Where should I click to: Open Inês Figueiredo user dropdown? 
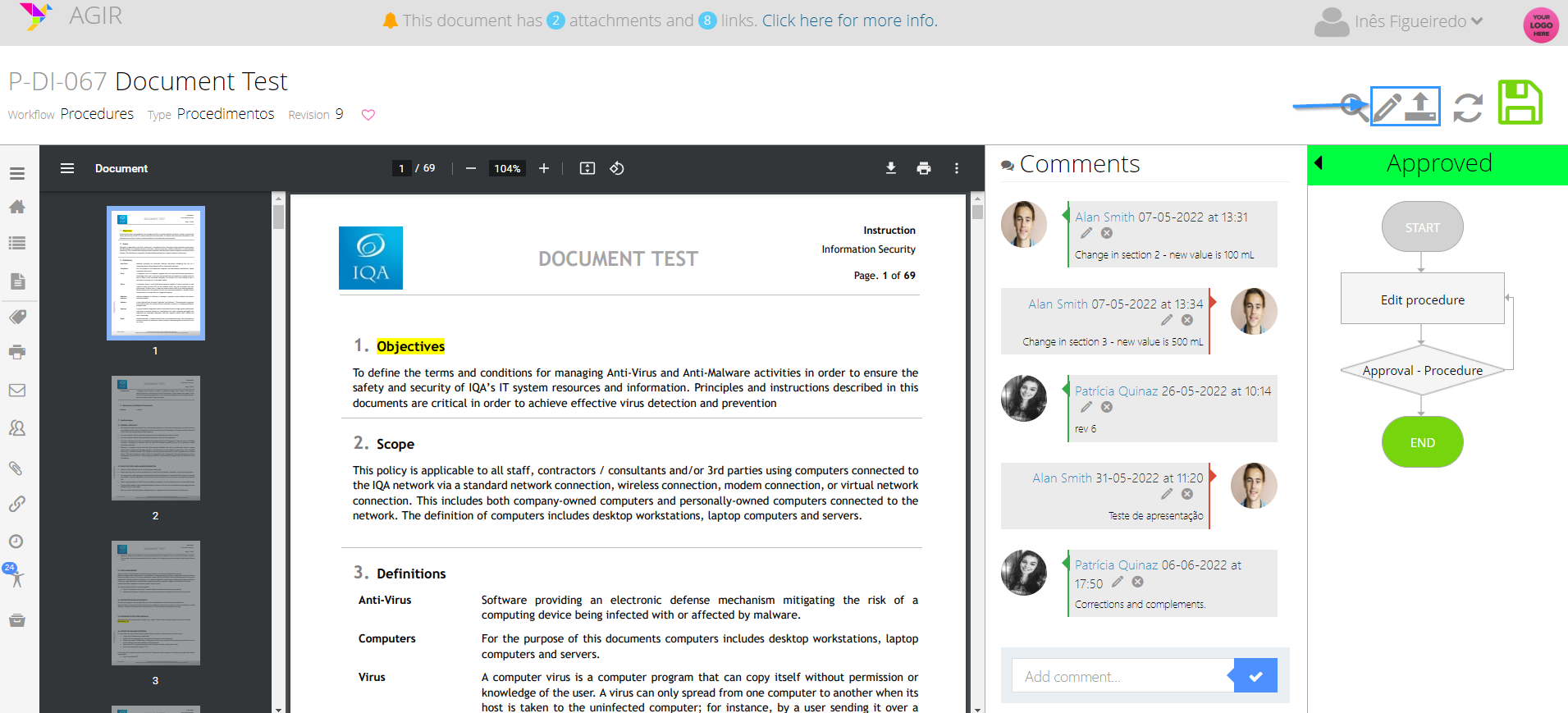pos(1399,21)
